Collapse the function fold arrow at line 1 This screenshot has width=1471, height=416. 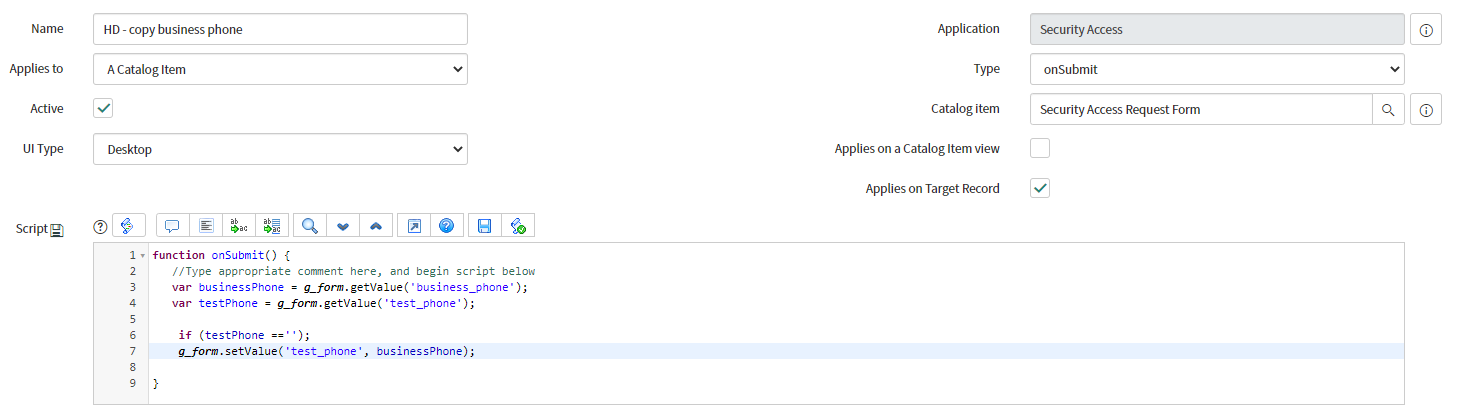(143, 256)
